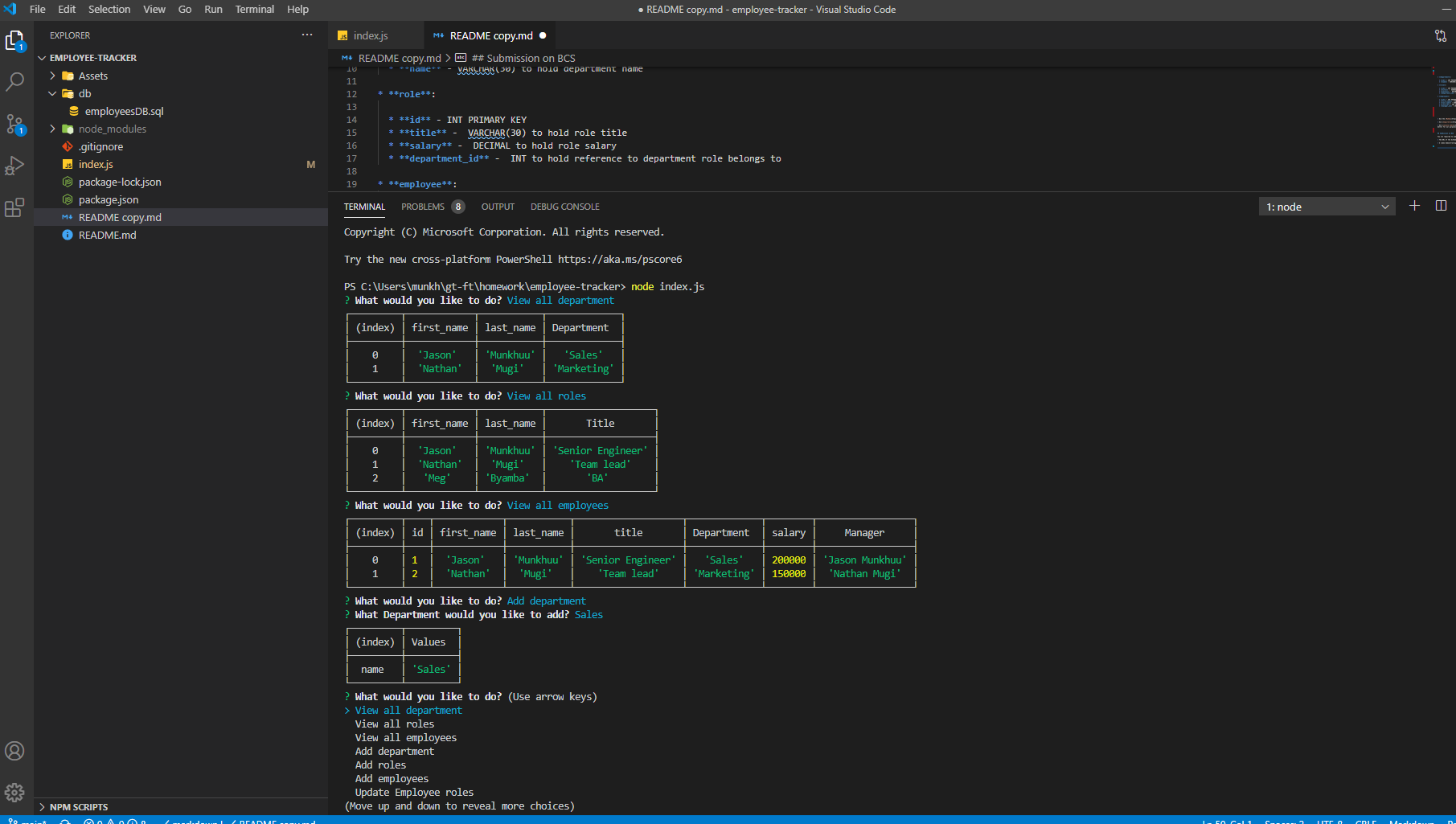Click 'View all roles' in the terminal choice list
Screen dimensions: 1456x824
pyautogui.click(x=395, y=724)
